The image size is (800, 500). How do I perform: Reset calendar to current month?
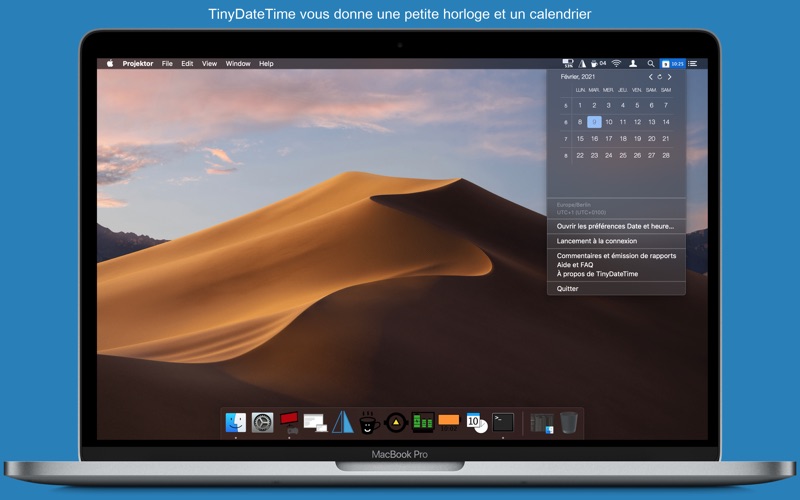point(660,77)
